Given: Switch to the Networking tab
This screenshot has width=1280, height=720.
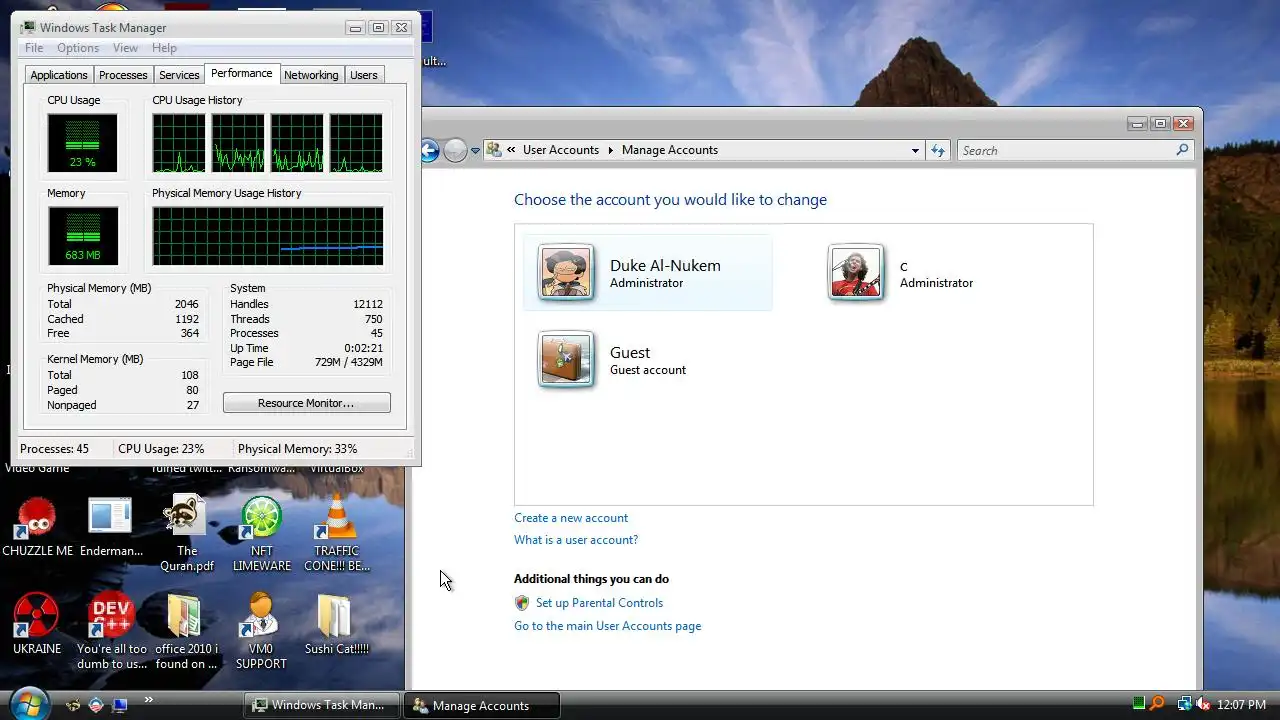Looking at the screenshot, I should 311,75.
